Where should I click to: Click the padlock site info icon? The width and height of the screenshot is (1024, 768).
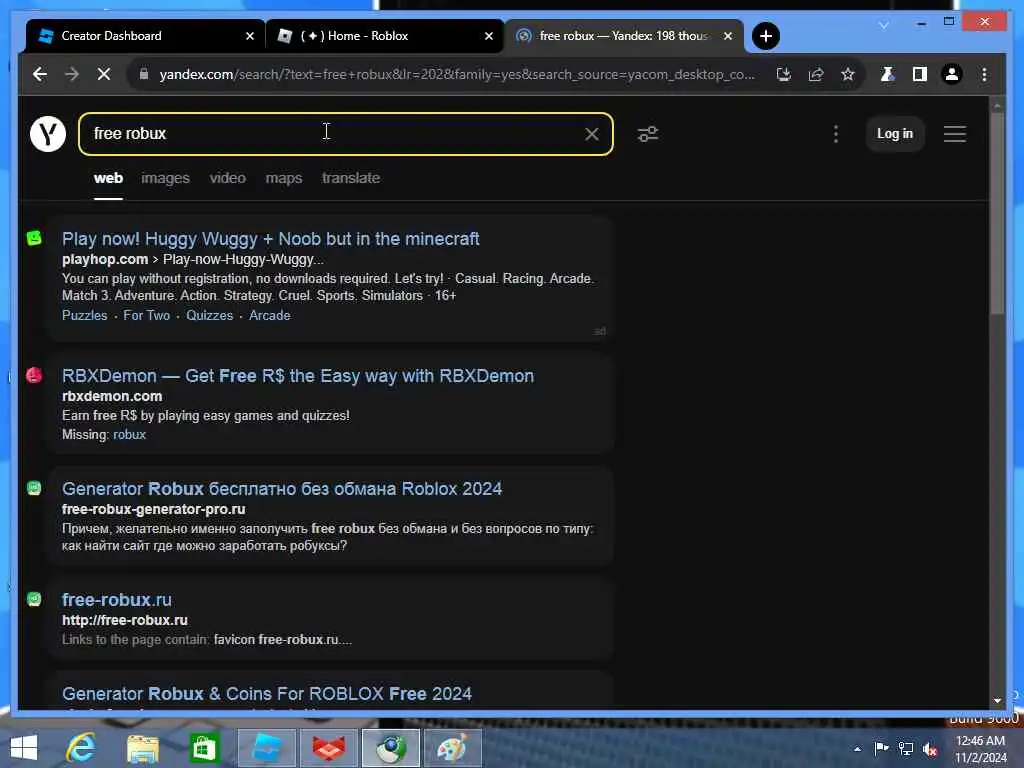click(144, 74)
